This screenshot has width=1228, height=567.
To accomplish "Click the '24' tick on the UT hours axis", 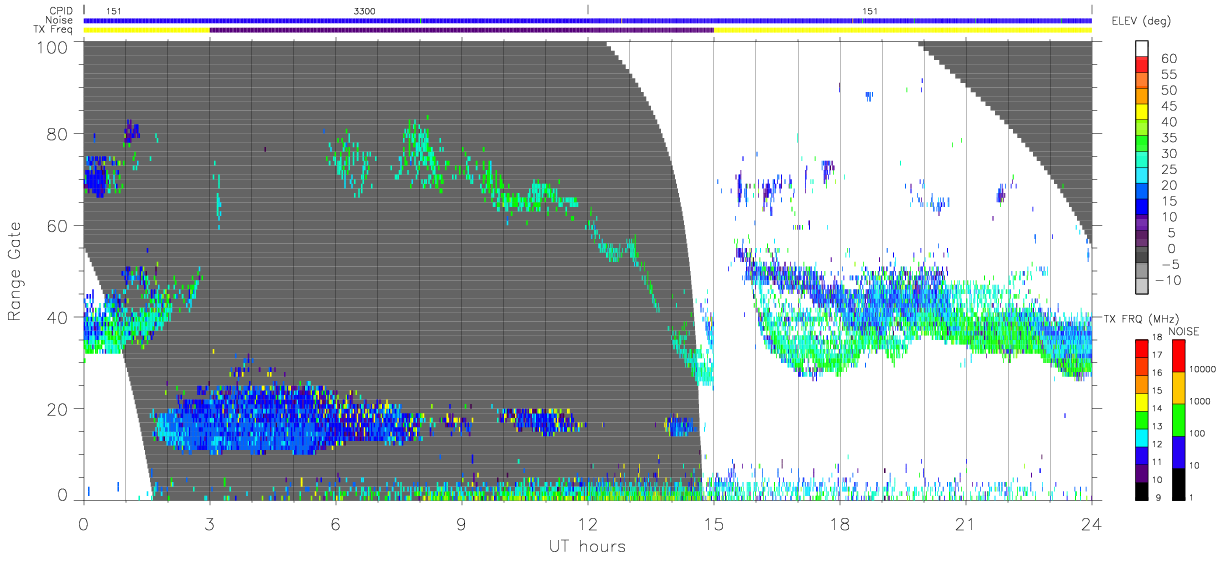I will click(x=1091, y=523).
